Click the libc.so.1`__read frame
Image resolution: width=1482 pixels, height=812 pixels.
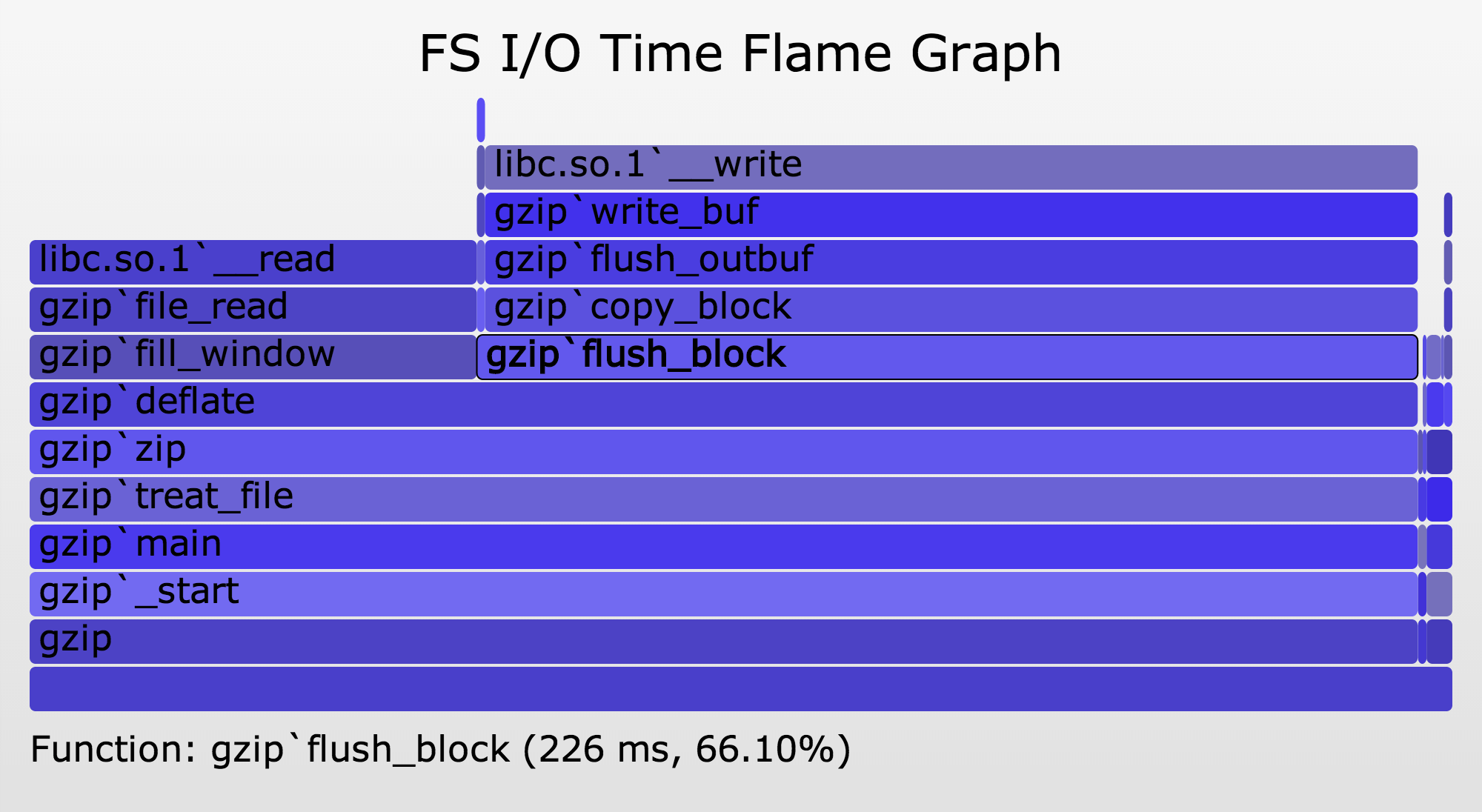(252, 262)
